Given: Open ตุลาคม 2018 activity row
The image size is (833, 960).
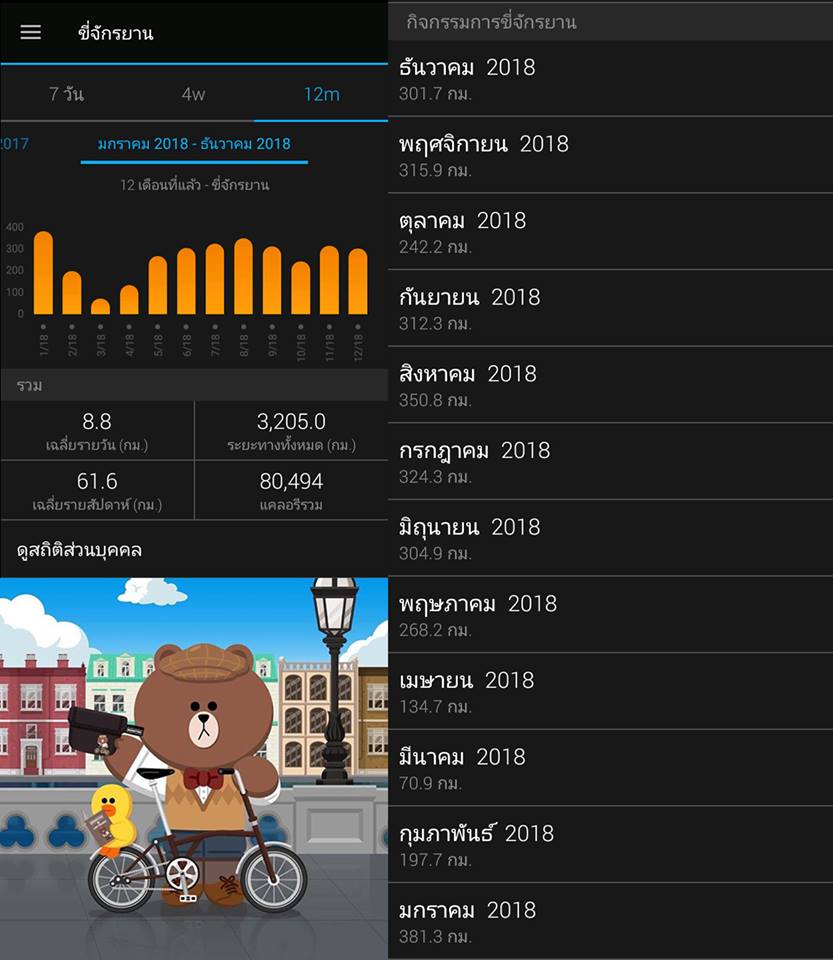Looking at the screenshot, I should pyautogui.click(x=610, y=232).
